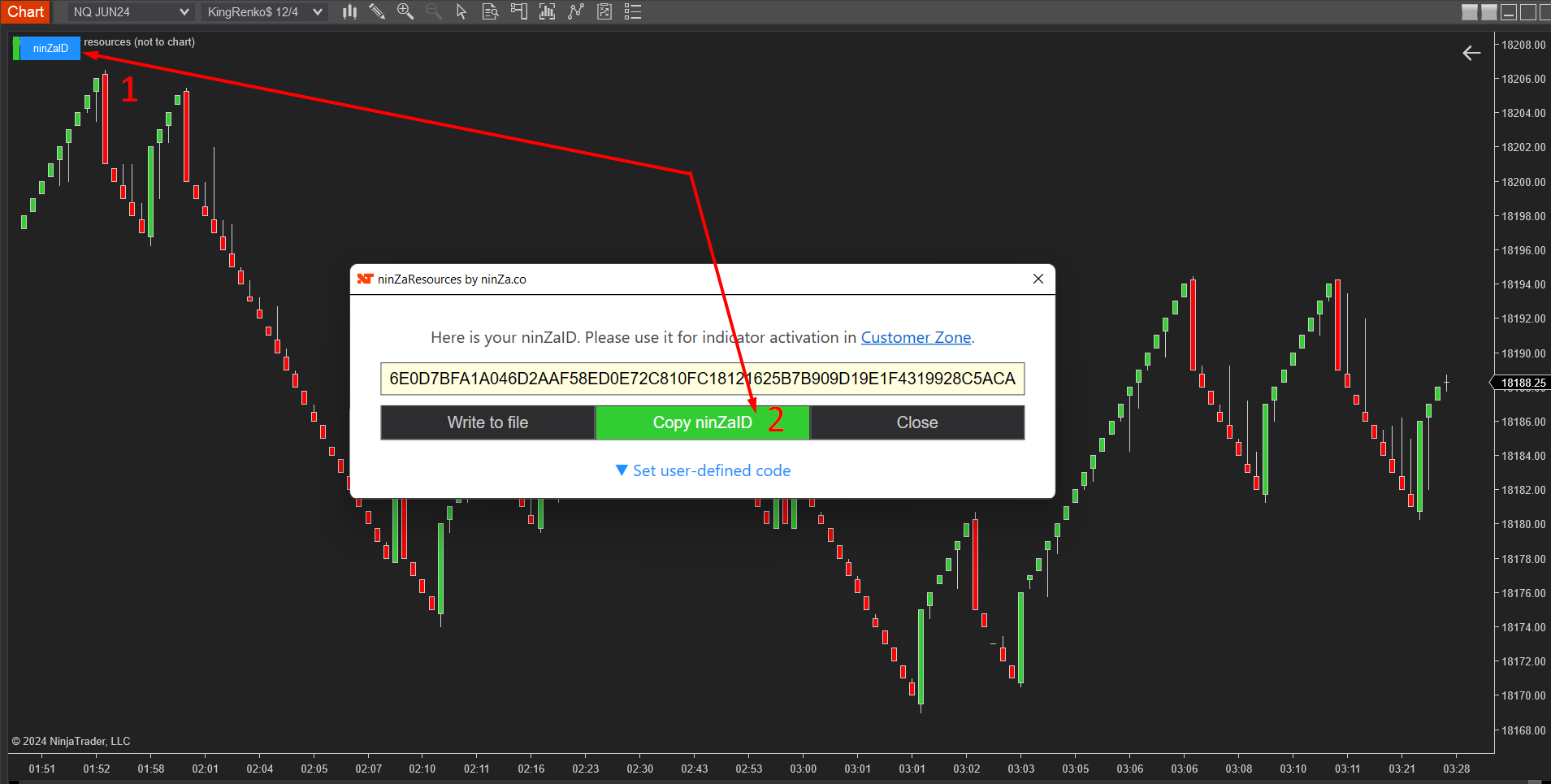The image size is (1551, 784).
Task: Click the Close button in dialog
Action: (917, 422)
